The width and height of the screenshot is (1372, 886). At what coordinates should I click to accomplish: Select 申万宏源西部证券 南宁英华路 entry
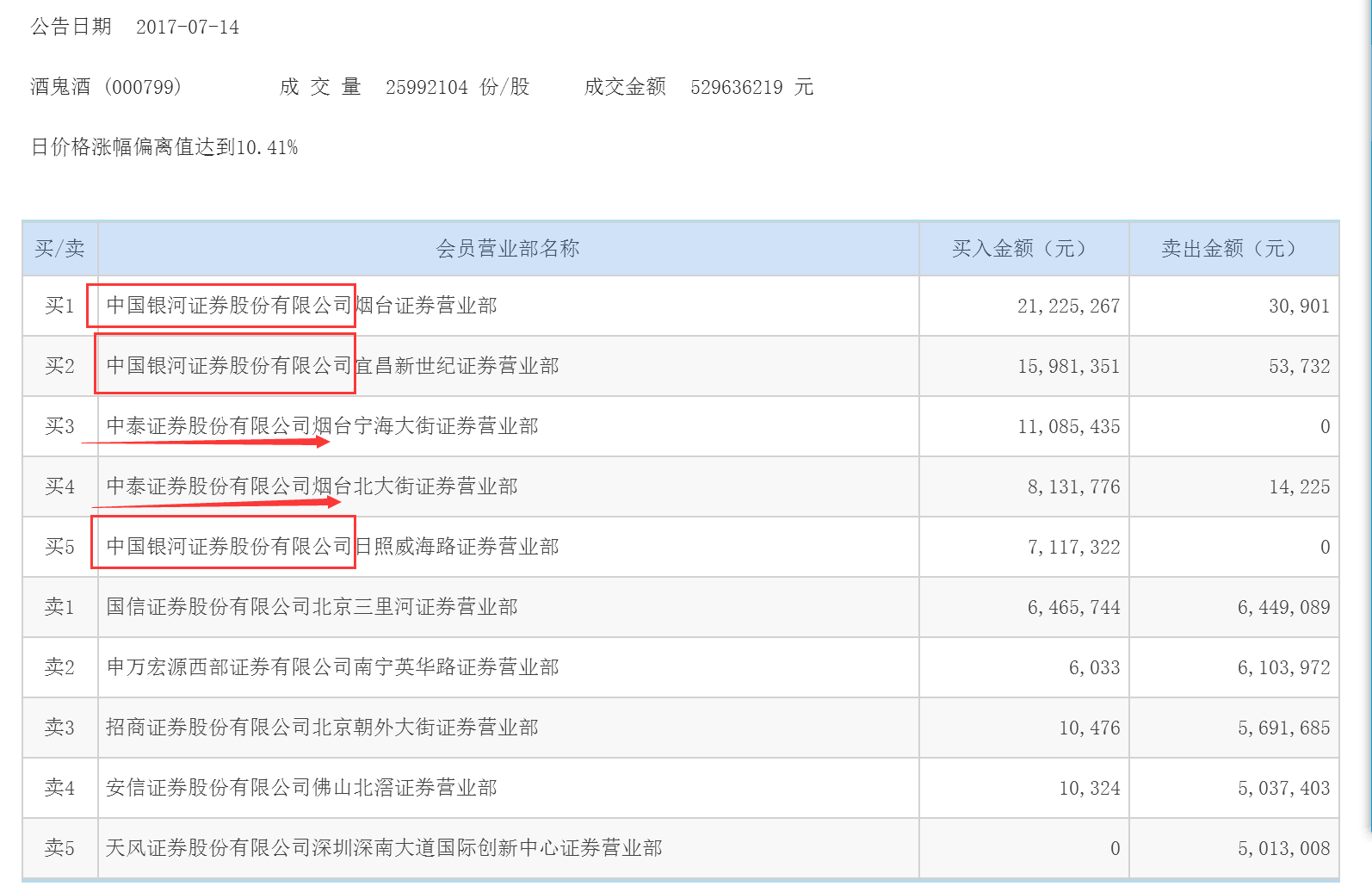[332, 667]
